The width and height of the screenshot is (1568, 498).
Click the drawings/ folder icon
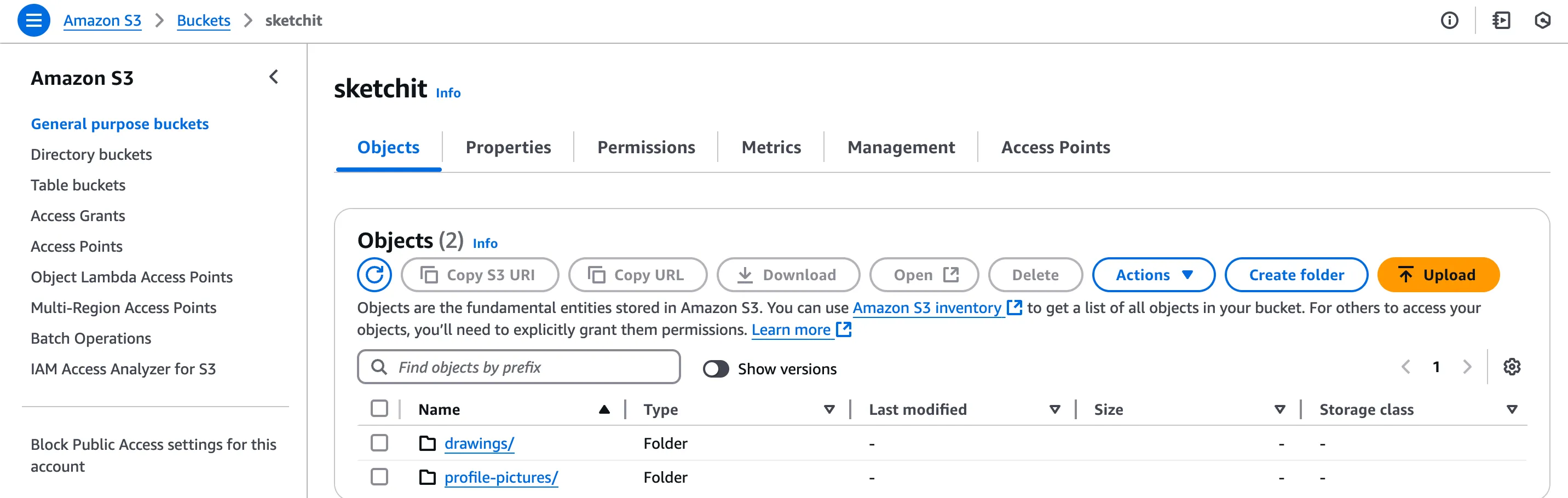point(427,443)
